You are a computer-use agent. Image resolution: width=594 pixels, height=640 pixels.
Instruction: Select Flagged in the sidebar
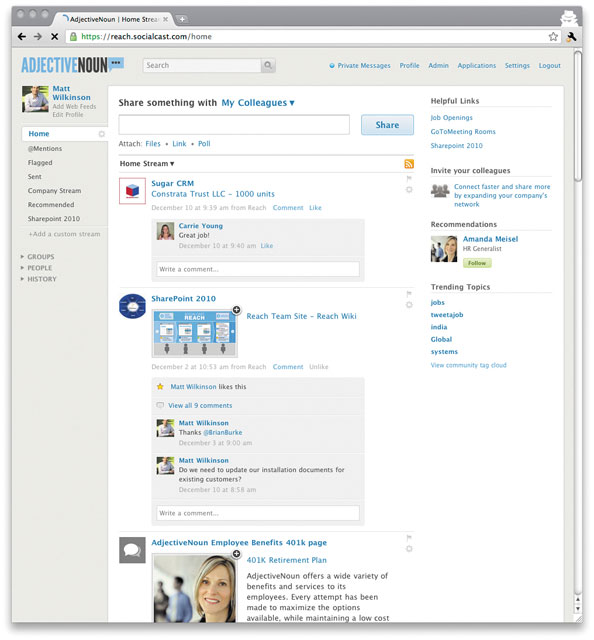(40, 162)
